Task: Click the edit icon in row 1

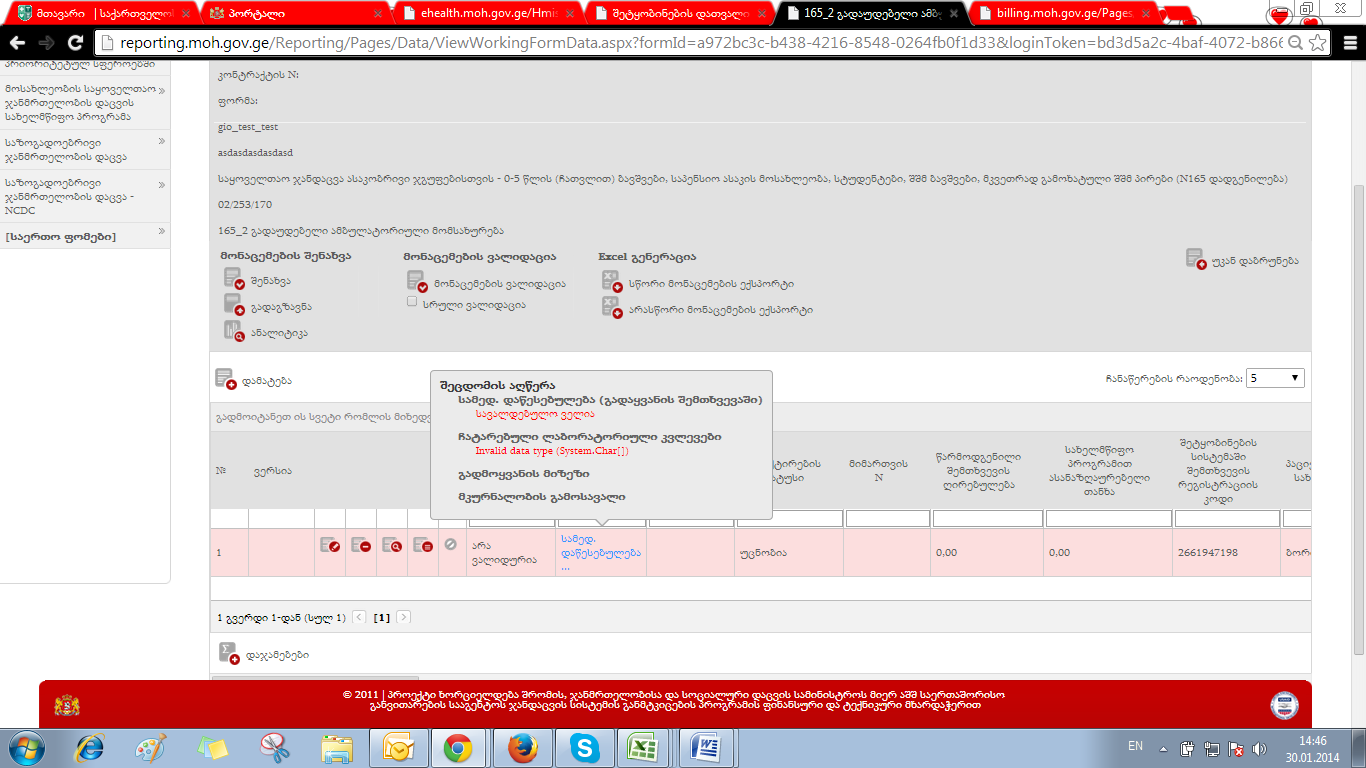Action: pyautogui.click(x=330, y=546)
